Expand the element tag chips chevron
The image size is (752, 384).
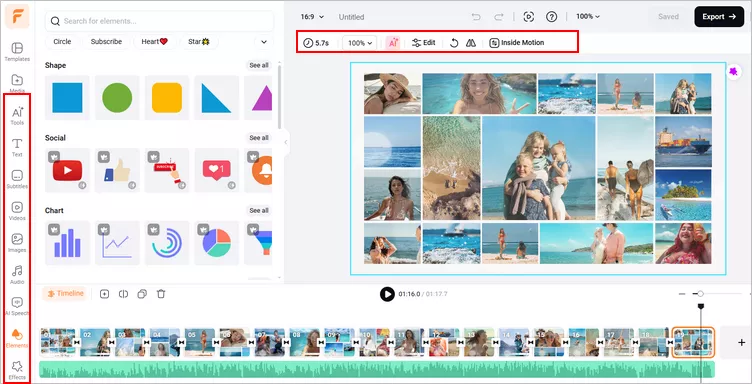[x=264, y=42]
